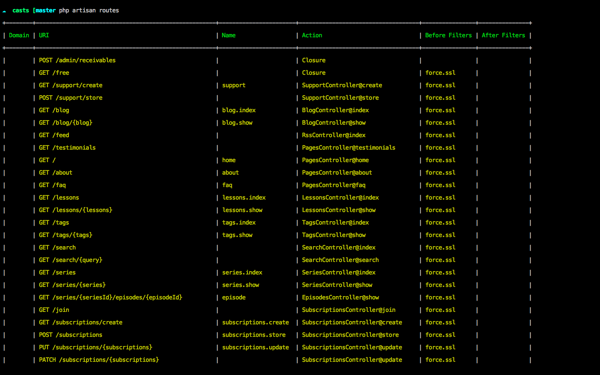This screenshot has width=600, height=375.
Task: Click the 'PATCH /subscriptions/{subscriptions}' URI
Action: pos(99,360)
